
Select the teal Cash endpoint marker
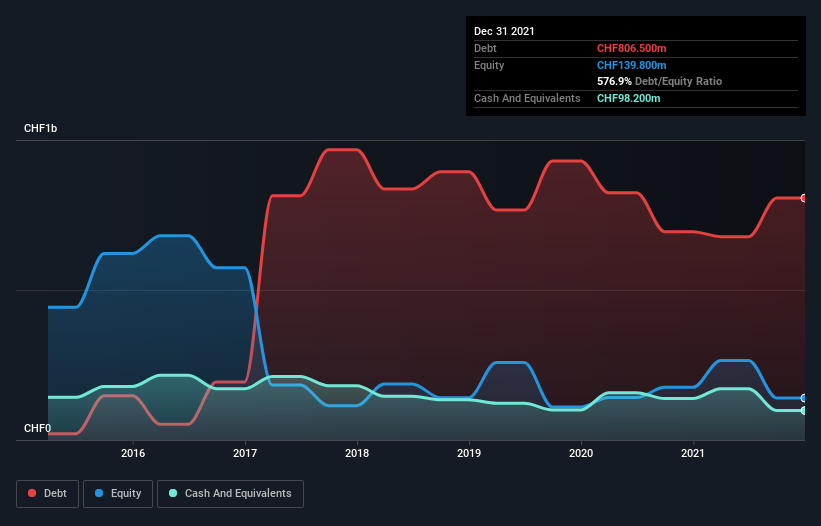(804, 410)
